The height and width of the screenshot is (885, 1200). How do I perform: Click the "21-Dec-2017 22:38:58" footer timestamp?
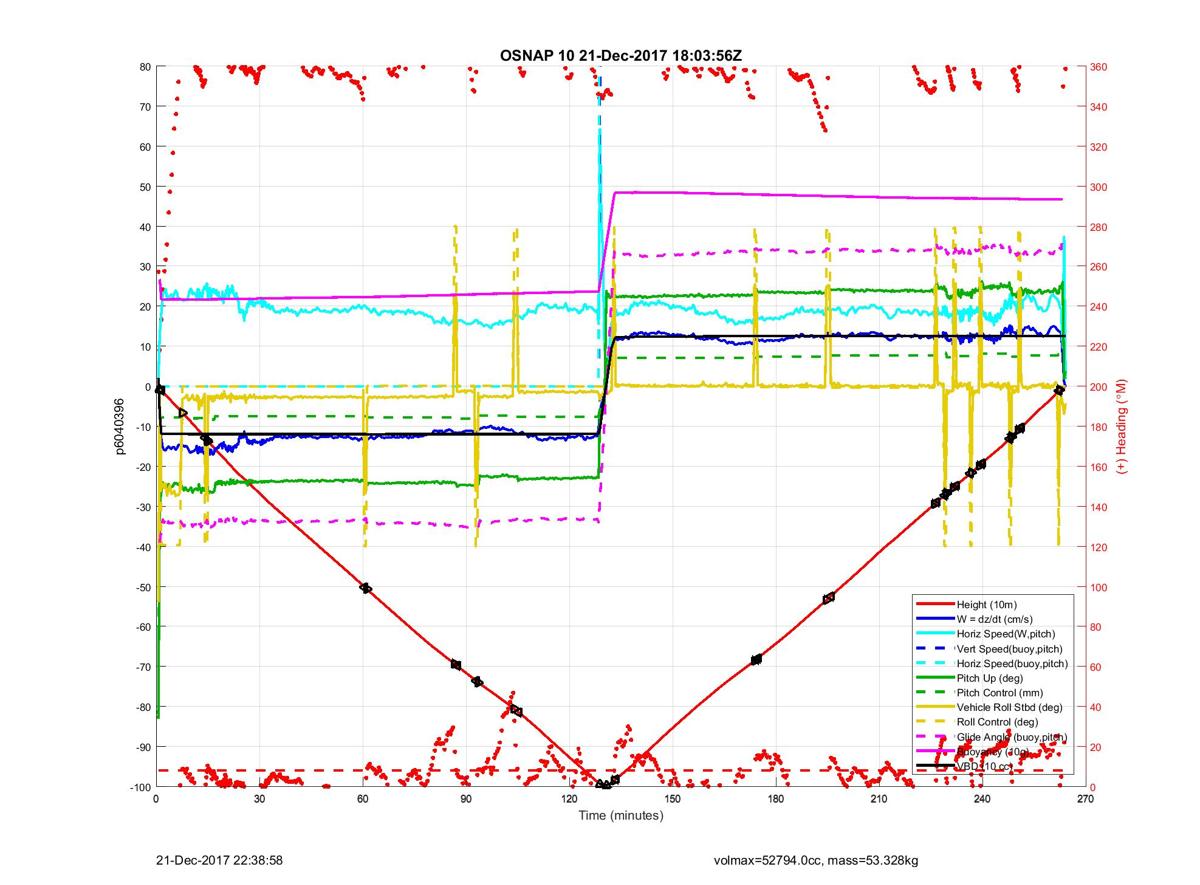[x=219, y=860]
